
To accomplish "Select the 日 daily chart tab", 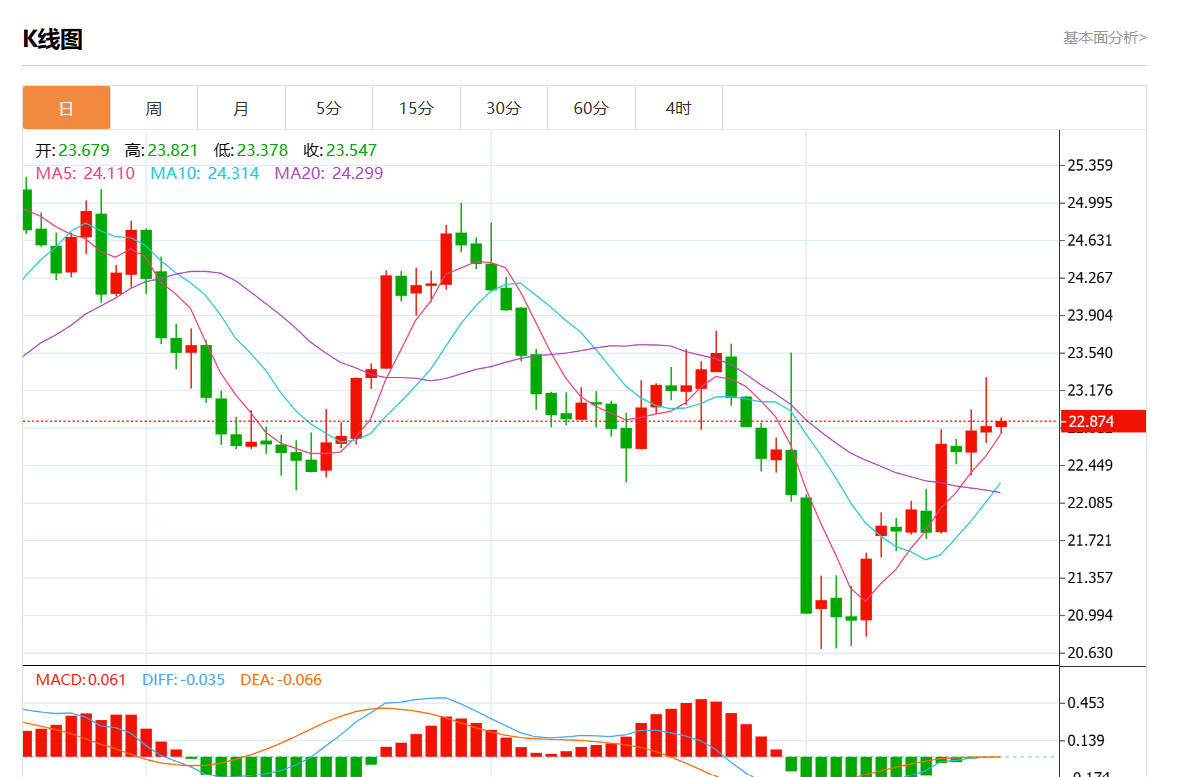I will (x=66, y=108).
